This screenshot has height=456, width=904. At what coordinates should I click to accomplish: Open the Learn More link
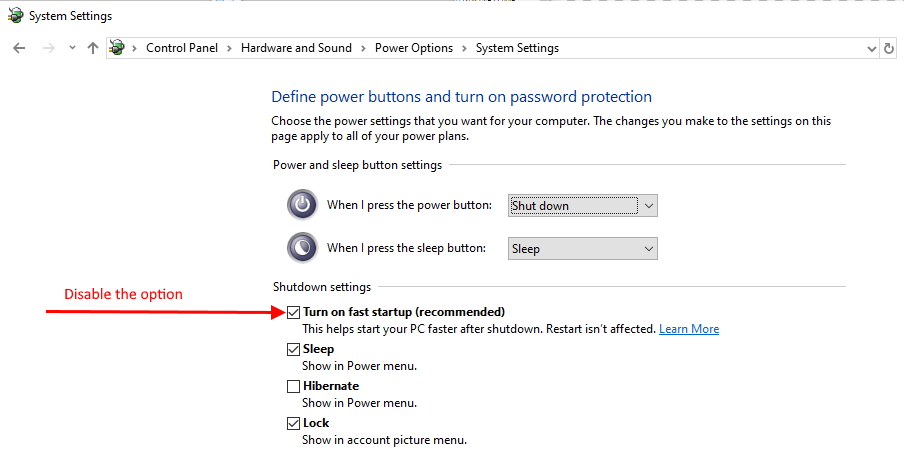pyautogui.click(x=689, y=329)
